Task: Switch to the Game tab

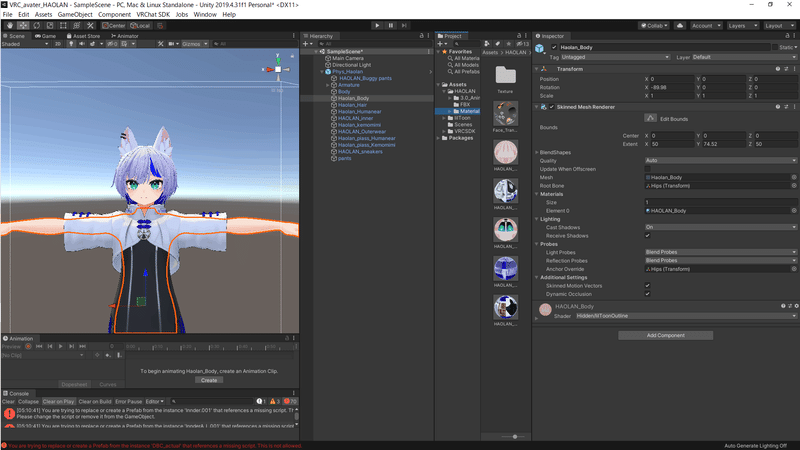Action: click(x=45, y=36)
